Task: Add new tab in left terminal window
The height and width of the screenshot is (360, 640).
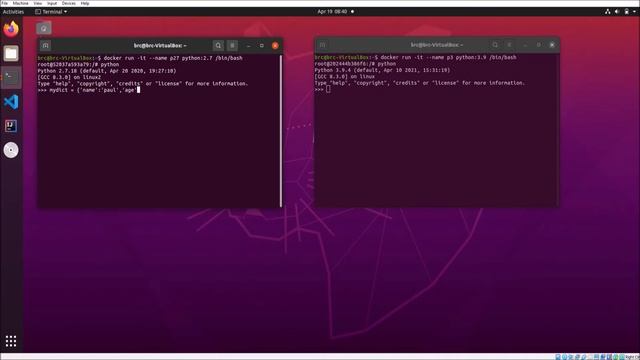Action: coord(45,45)
